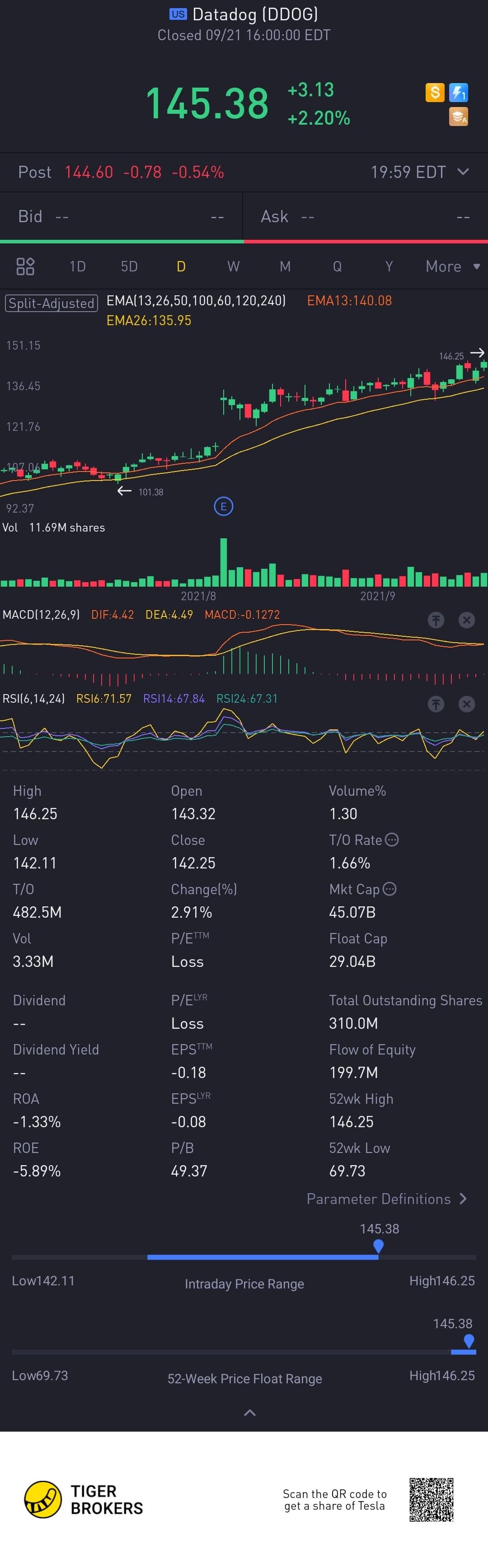Toggle the Split-Adjusted setting
This screenshot has width=488, height=1568.
coord(51,303)
